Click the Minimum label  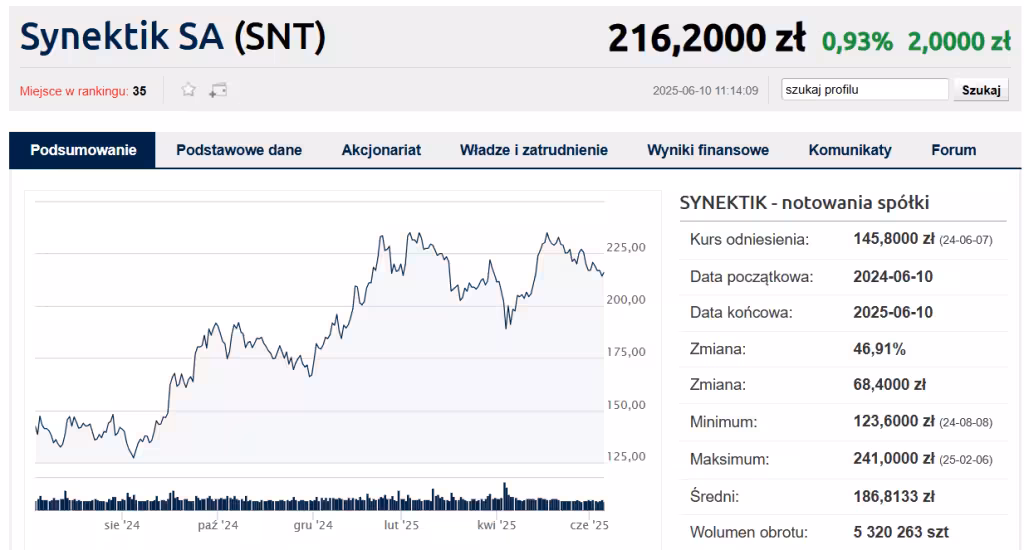coord(723,422)
